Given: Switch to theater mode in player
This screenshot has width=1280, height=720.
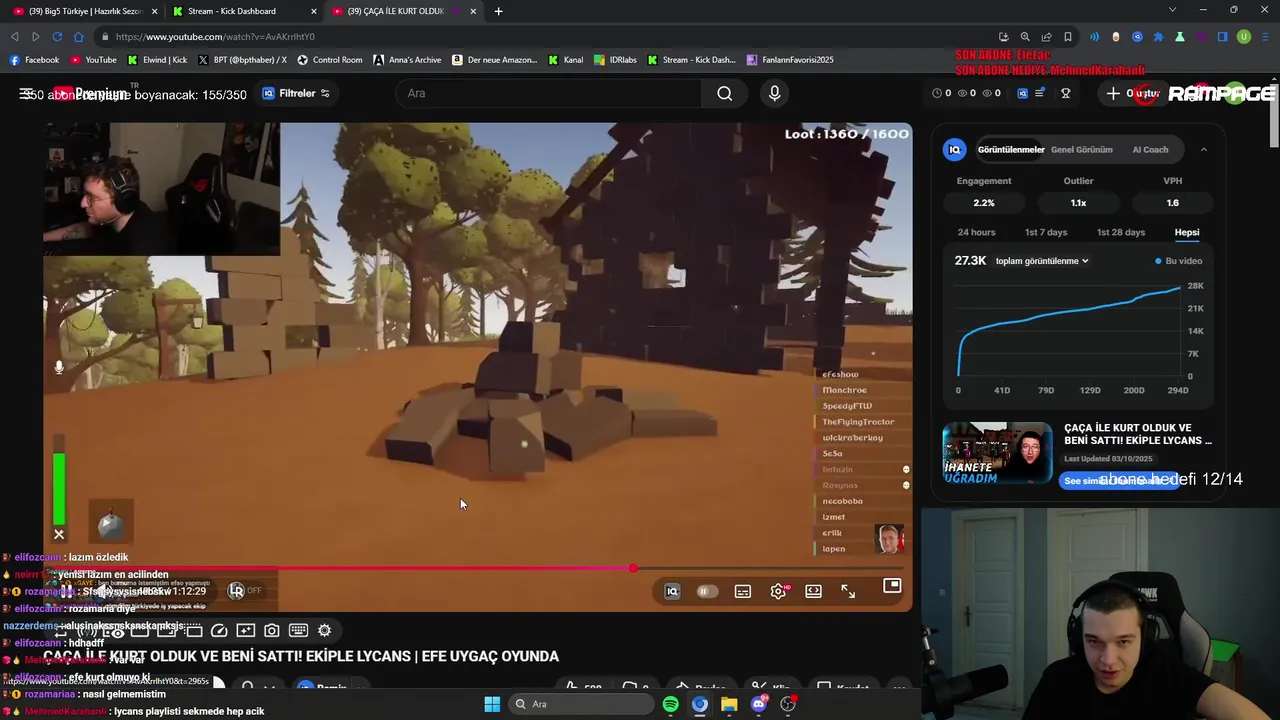Looking at the screenshot, I should (813, 591).
